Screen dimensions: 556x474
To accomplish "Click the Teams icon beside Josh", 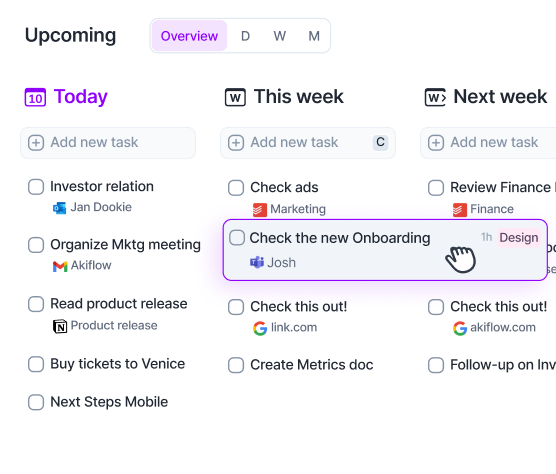I will coord(257,262).
